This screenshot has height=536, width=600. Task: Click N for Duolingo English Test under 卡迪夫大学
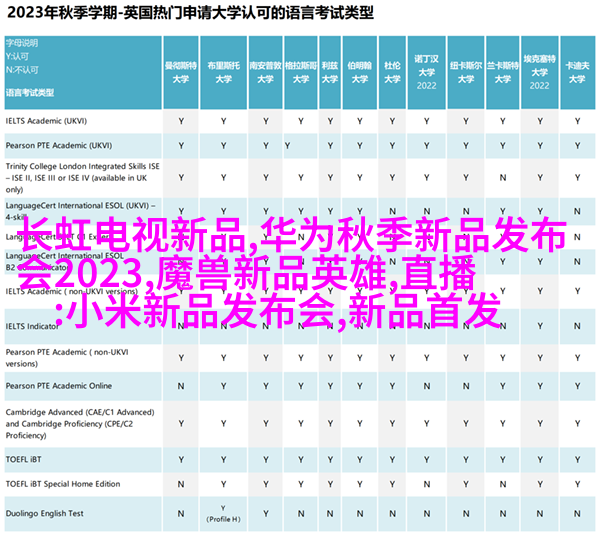click(x=577, y=514)
